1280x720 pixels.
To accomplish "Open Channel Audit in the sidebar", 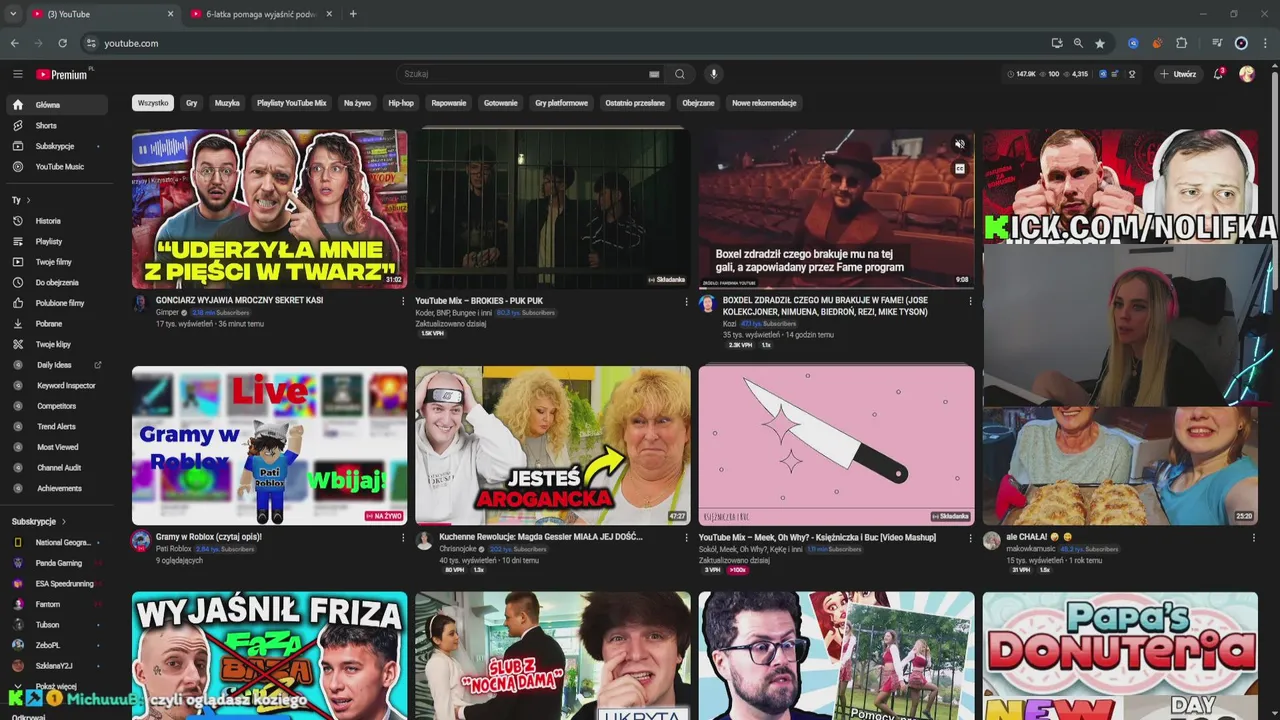I will click(x=59, y=468).
